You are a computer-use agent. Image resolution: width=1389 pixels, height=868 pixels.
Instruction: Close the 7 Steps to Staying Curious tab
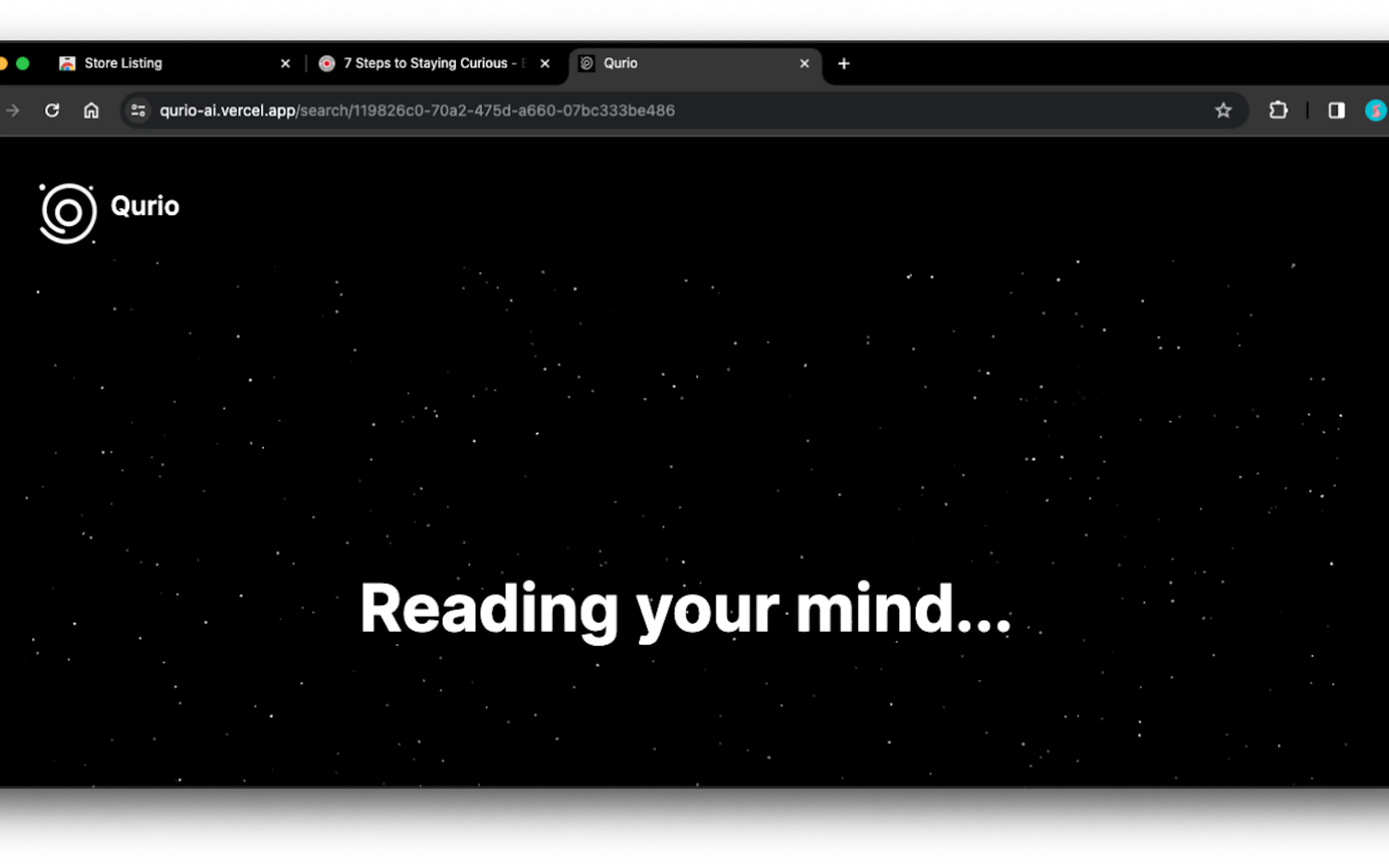pyautogui.click(x=545, y=64)
